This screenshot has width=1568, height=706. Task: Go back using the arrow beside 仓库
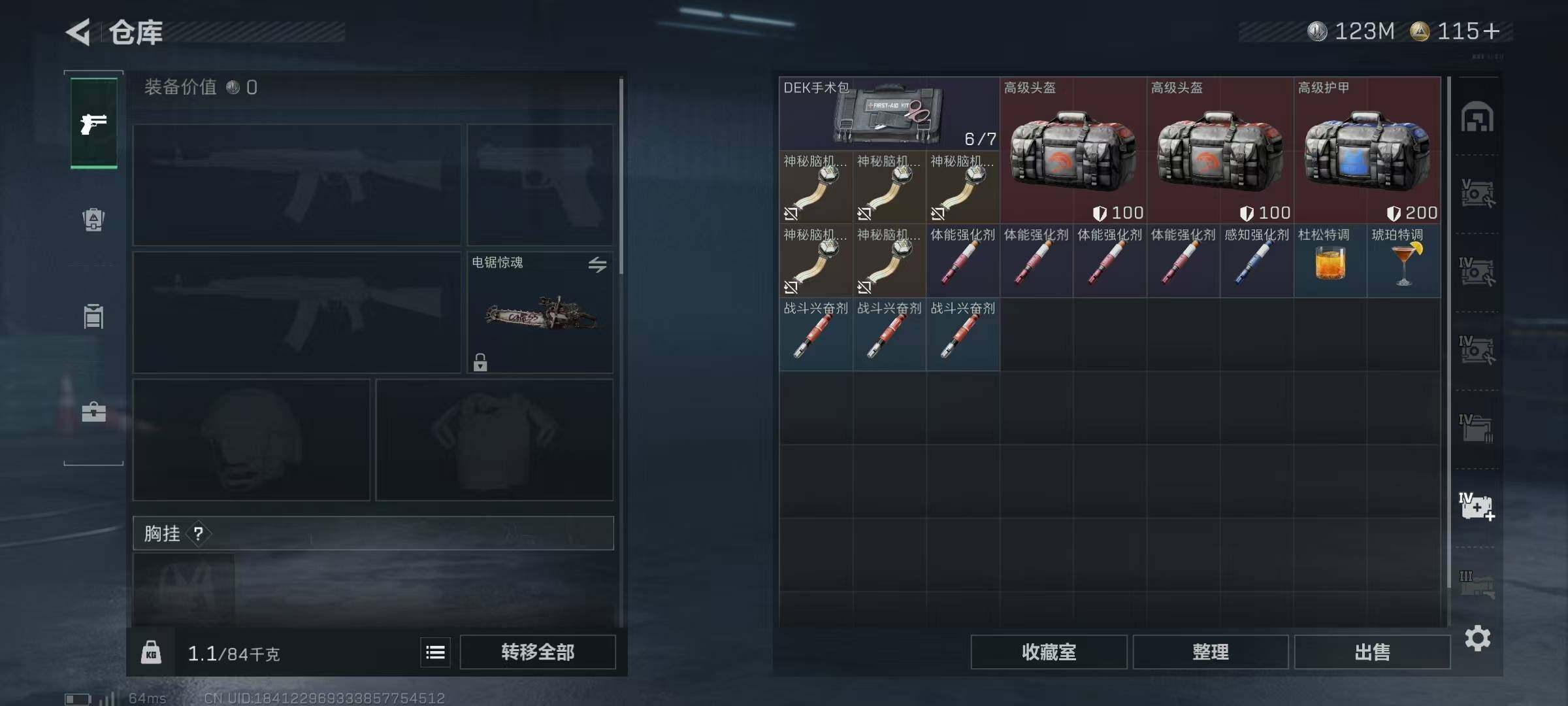pyautogui.click(x=78, y=32)
